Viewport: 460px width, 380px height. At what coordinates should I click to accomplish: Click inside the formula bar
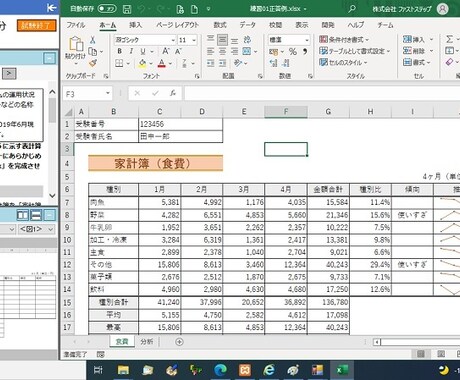coord(322,94)
